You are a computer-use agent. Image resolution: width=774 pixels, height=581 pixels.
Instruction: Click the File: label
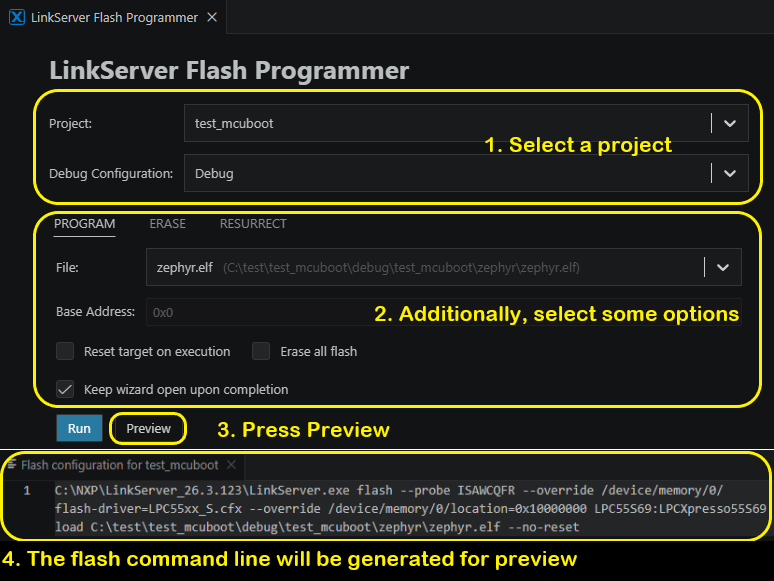67,268
